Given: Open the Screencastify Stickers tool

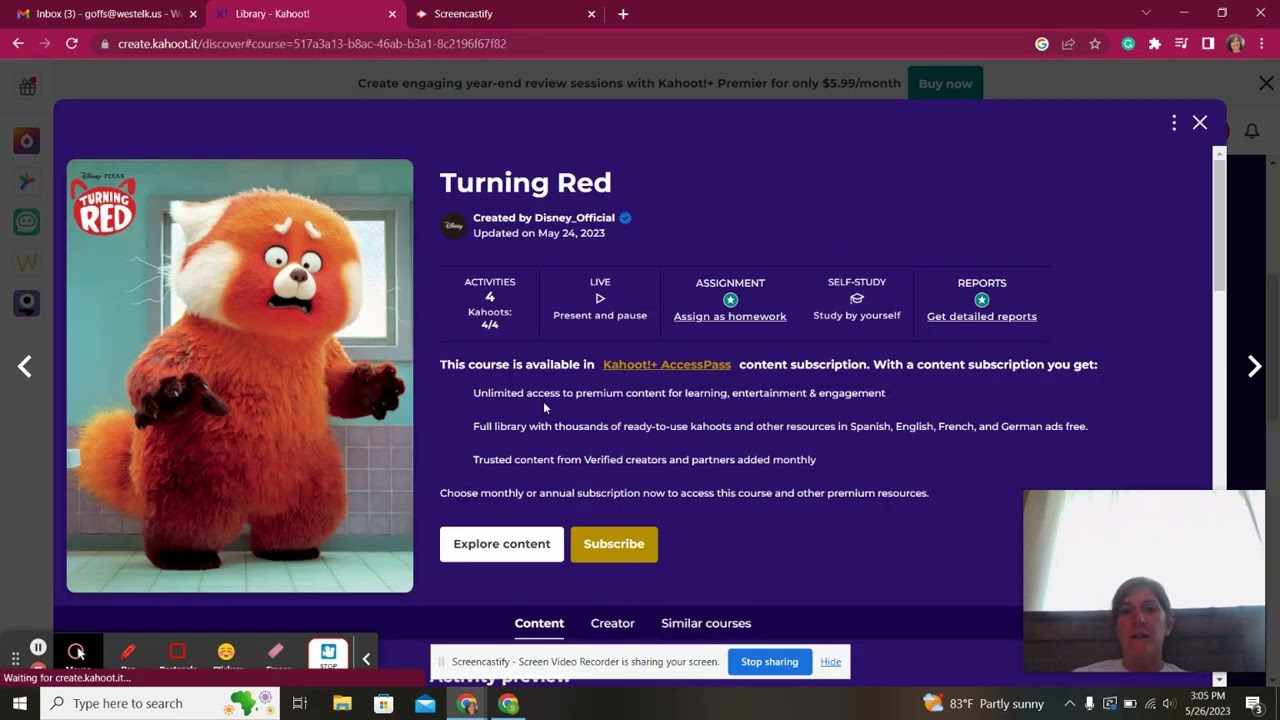Looking at the screenshot, I should pyautogui.click(x=227, y=655).
